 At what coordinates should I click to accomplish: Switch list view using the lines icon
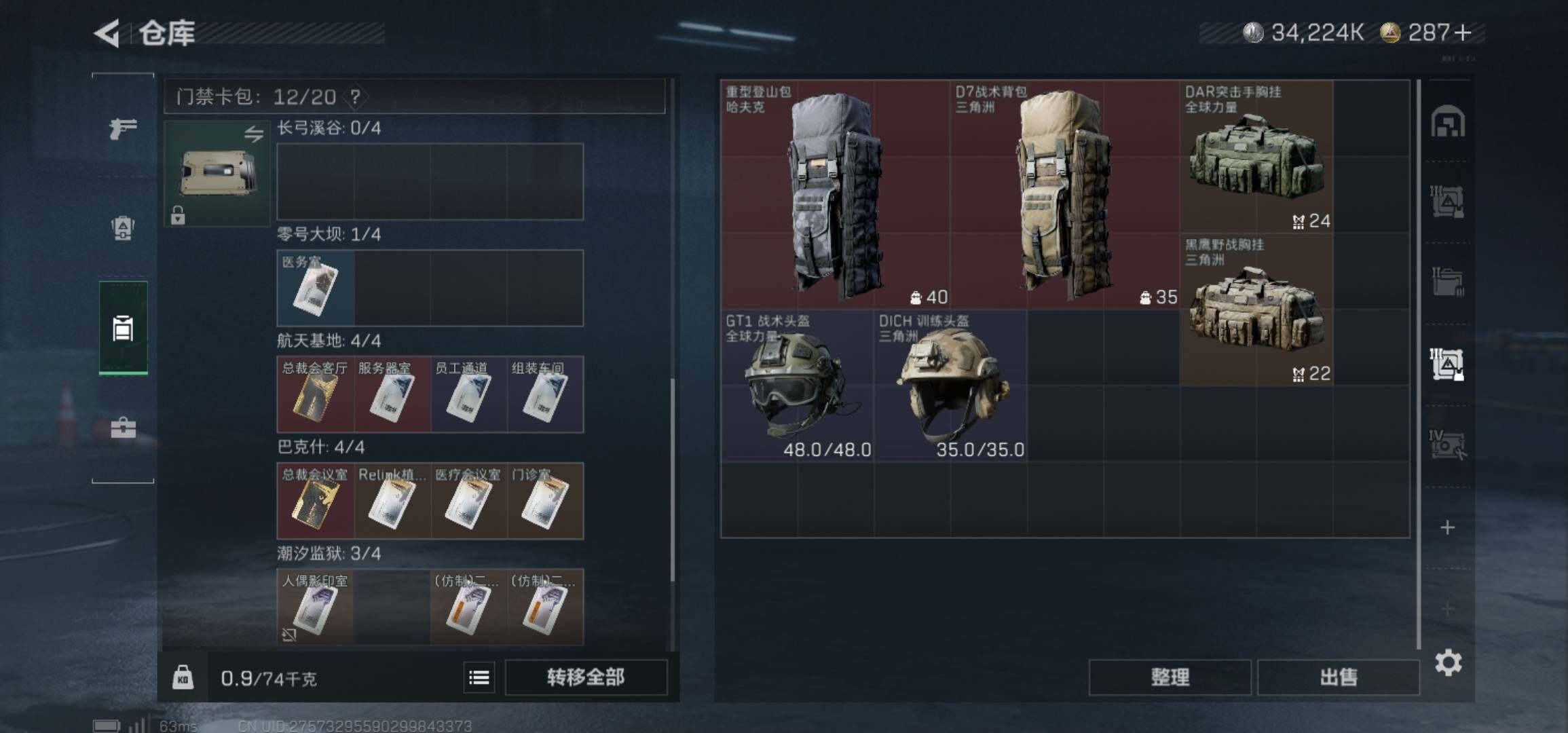(479, 677)
